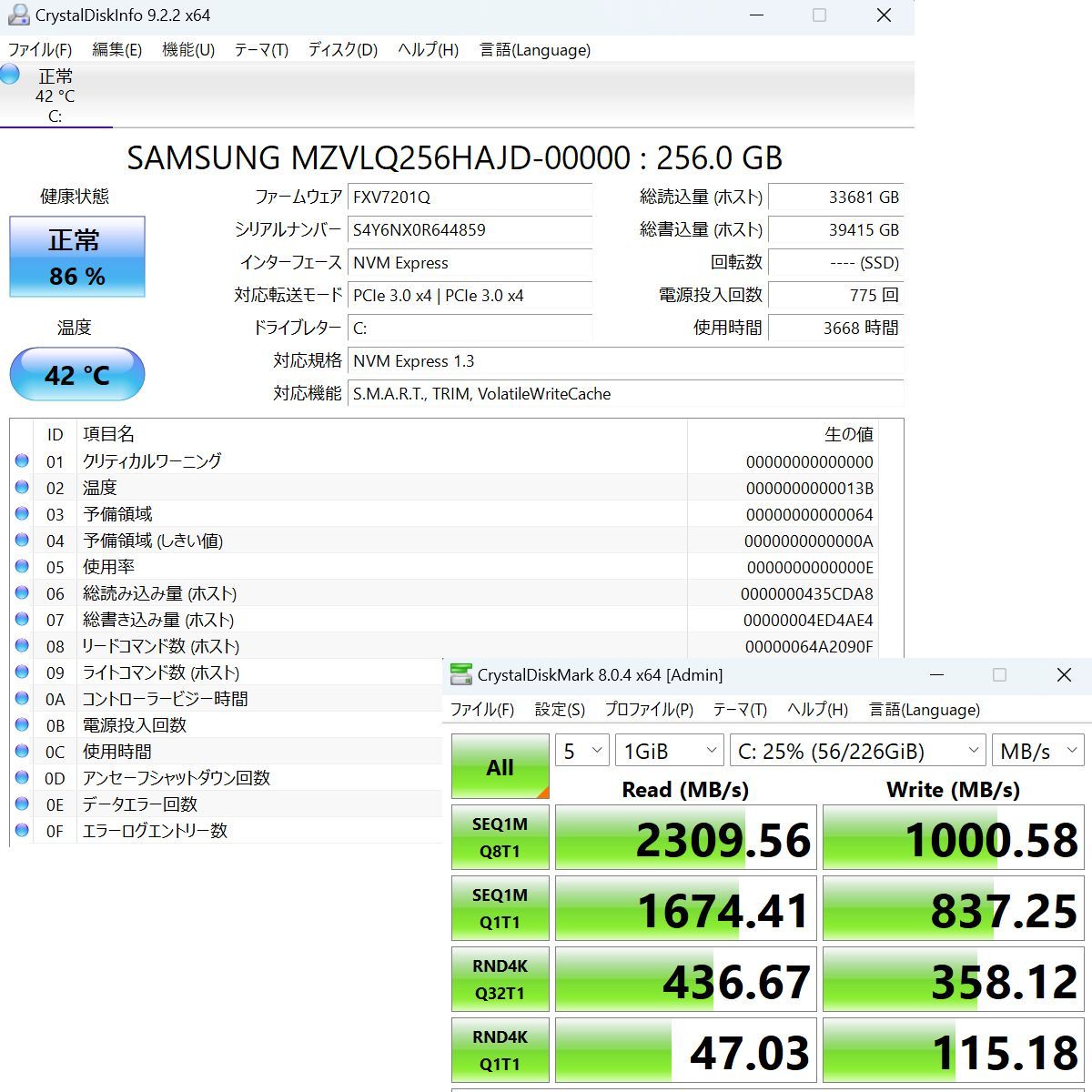
Task: Start RND4K Q1T1 benchmark test
Action: (x=500, y=1050)
